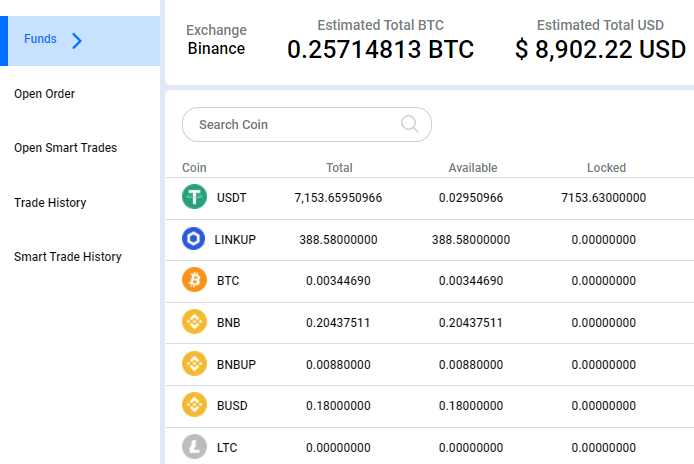Click the magnifier search icon
694x464 pixels.
tap(410, 124)
